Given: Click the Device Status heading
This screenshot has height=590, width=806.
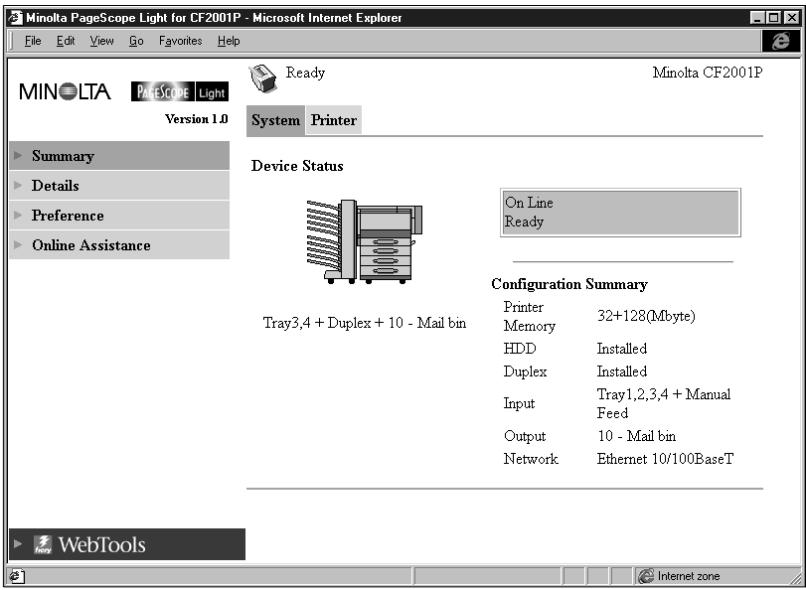Looking at the screenshot, I should click(x=297, y=166).
